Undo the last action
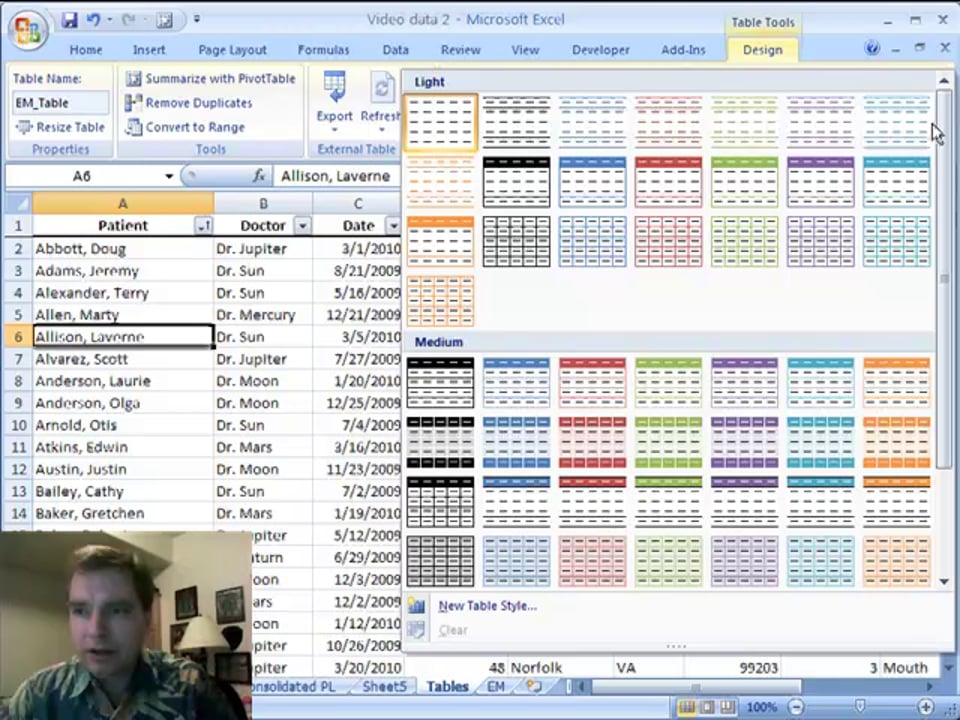 tap(93, 20)
